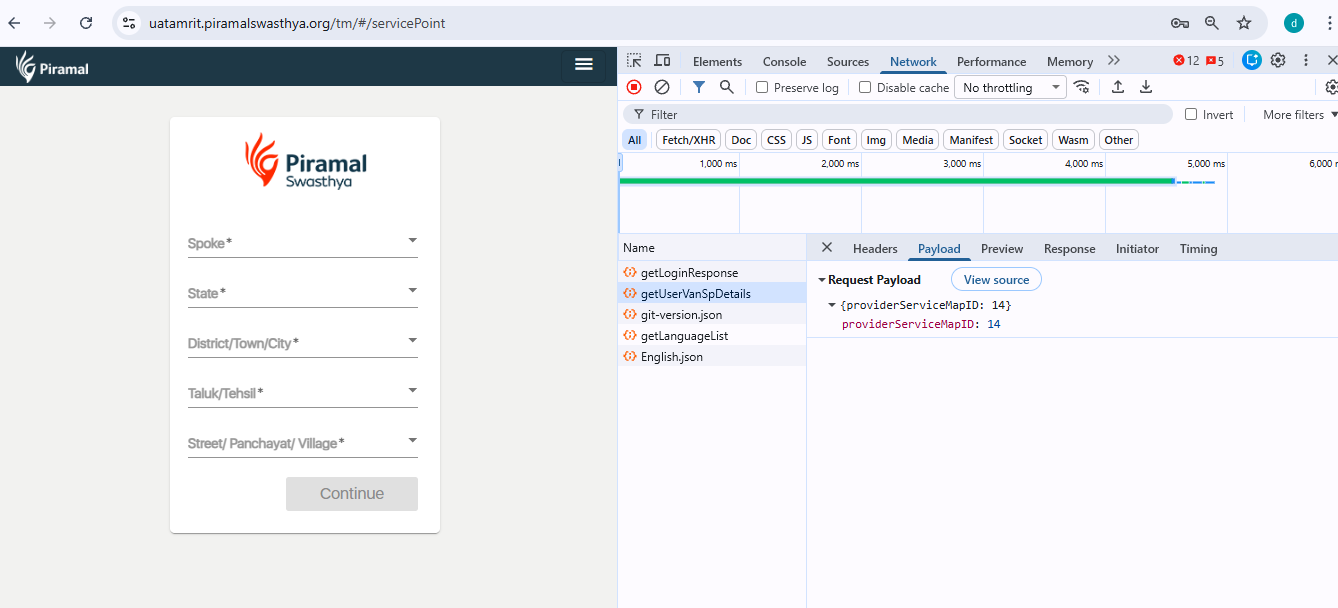Click the DevTools inspect element picker icon
The height and width of the screenshot is (608, 1338).
point(634,61)
